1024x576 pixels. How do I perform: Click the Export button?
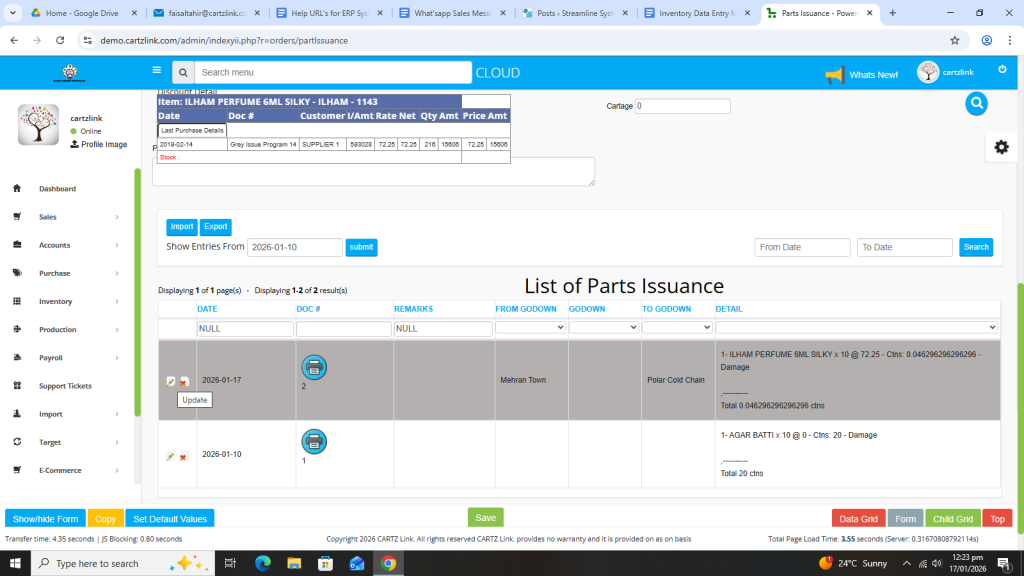tap(215, 227)
